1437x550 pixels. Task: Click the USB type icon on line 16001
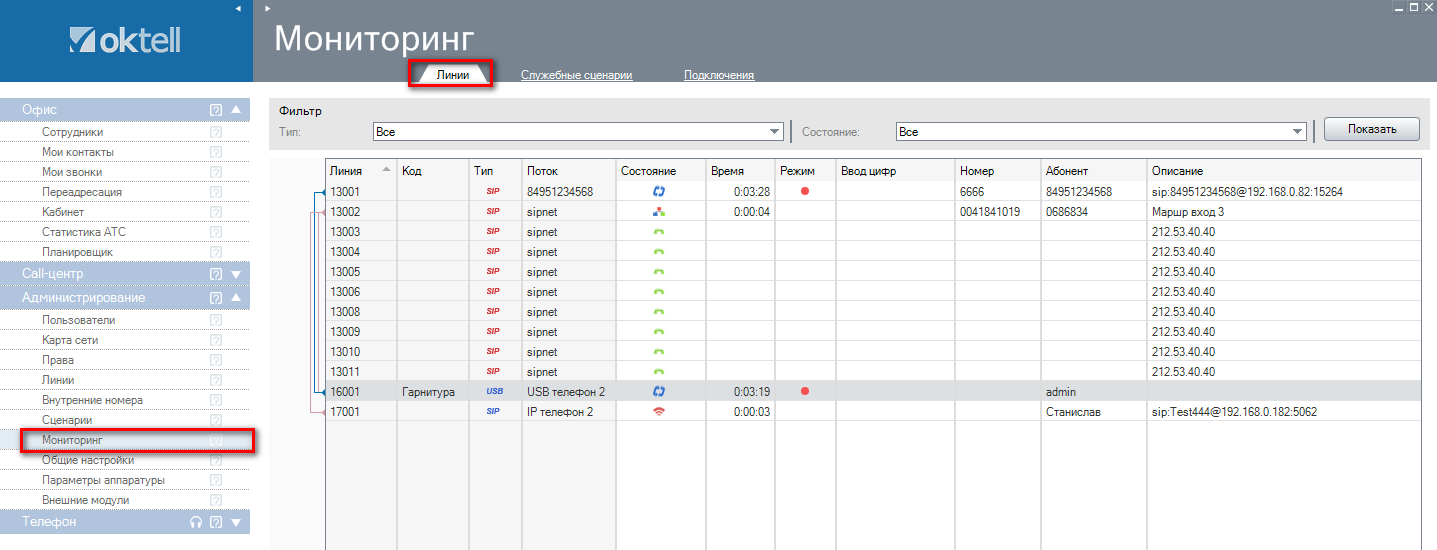(495, 392)
